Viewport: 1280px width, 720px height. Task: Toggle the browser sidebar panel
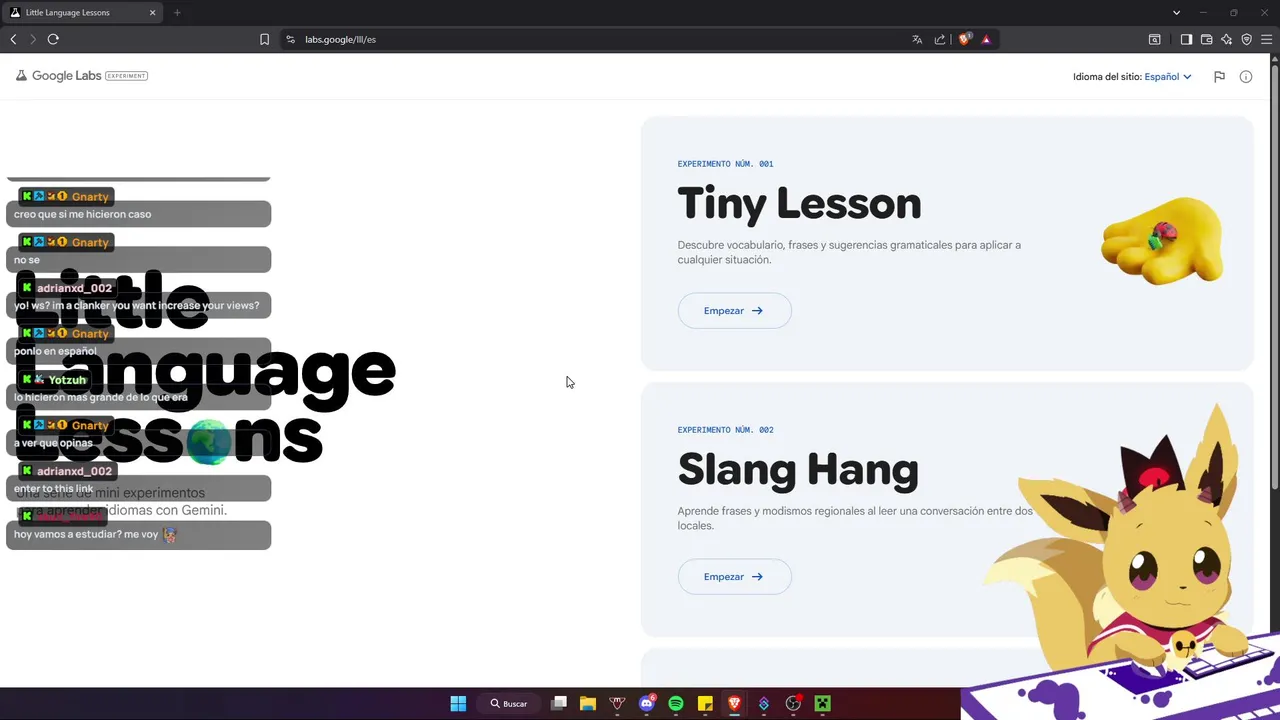click(x=1186, y=39)
